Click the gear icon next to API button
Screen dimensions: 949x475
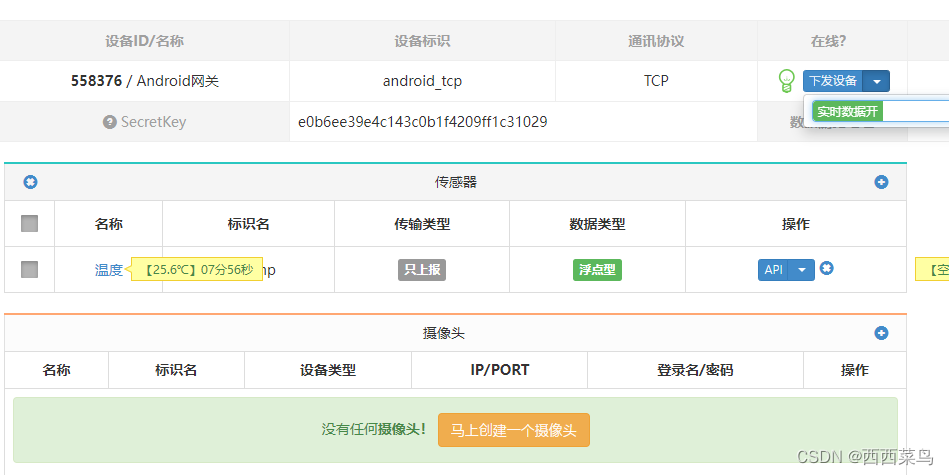pyautogui.click(x=826, y=268)
